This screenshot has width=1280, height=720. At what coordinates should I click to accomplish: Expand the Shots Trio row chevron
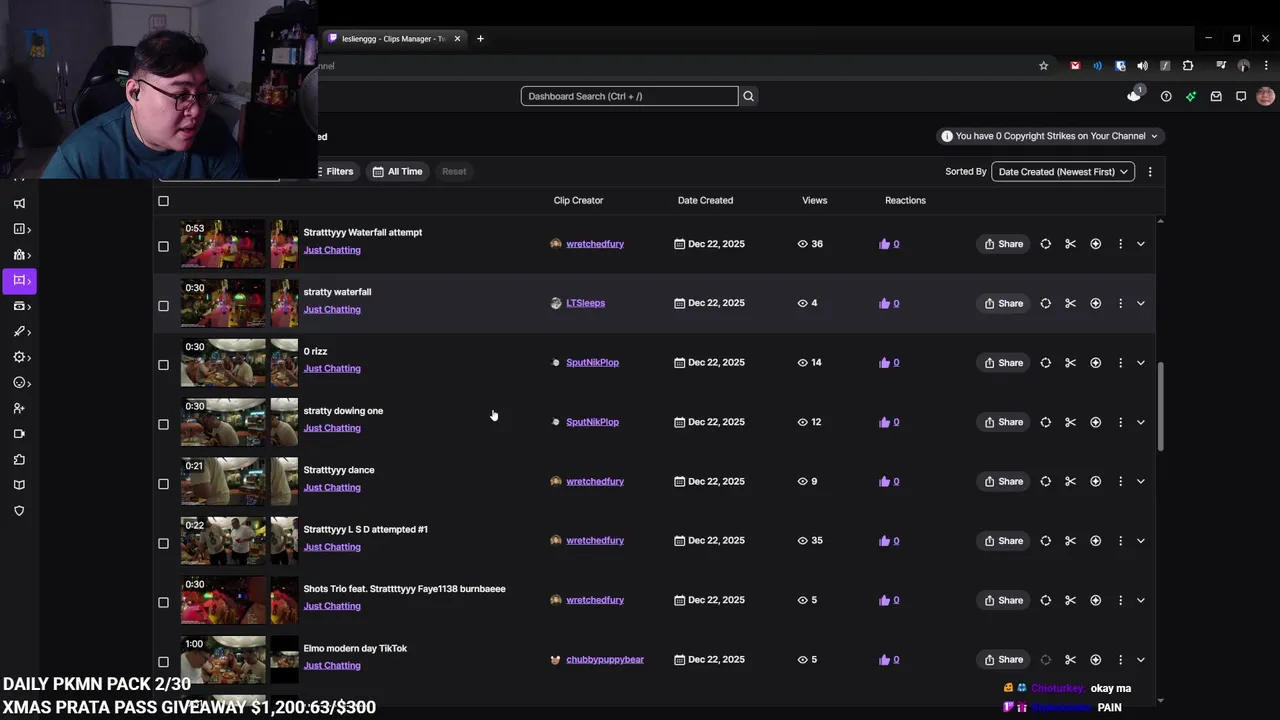click(1140, 600)
